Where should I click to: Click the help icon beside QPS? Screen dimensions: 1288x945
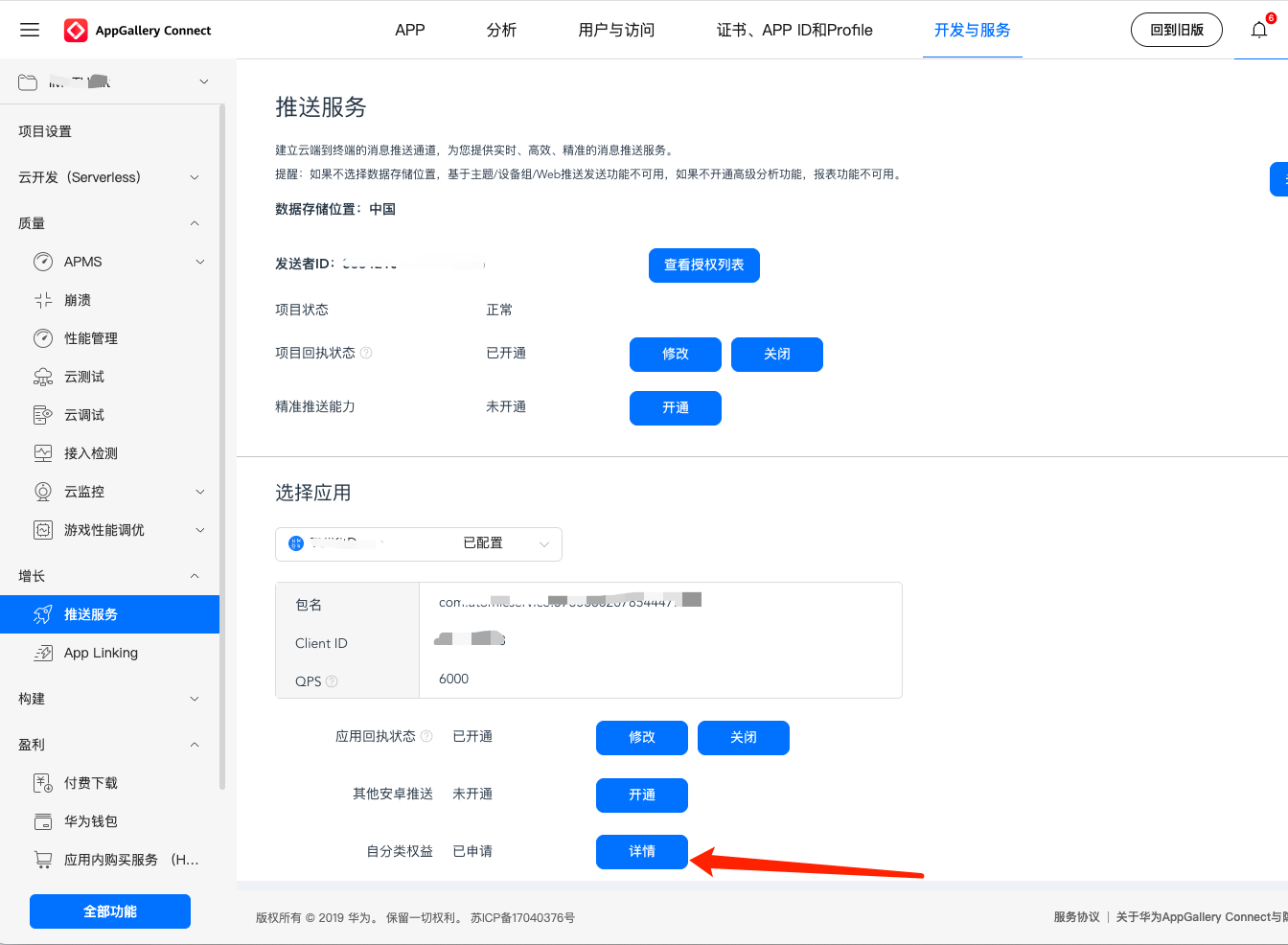332,681
